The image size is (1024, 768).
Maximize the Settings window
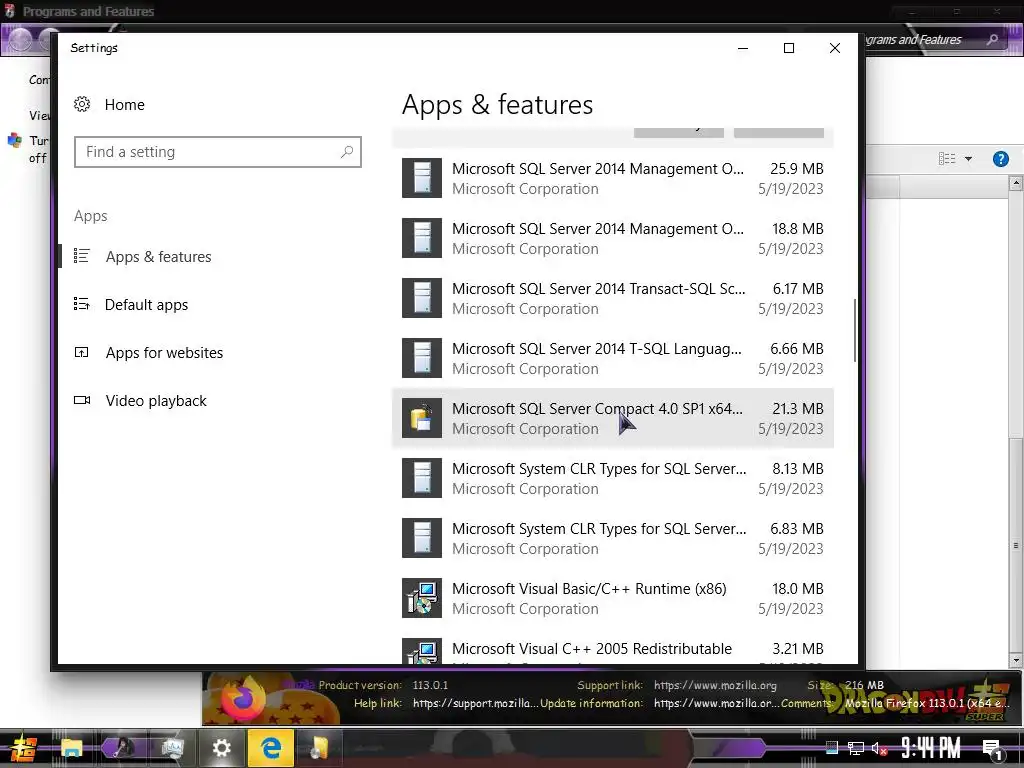tap(789, 48)
